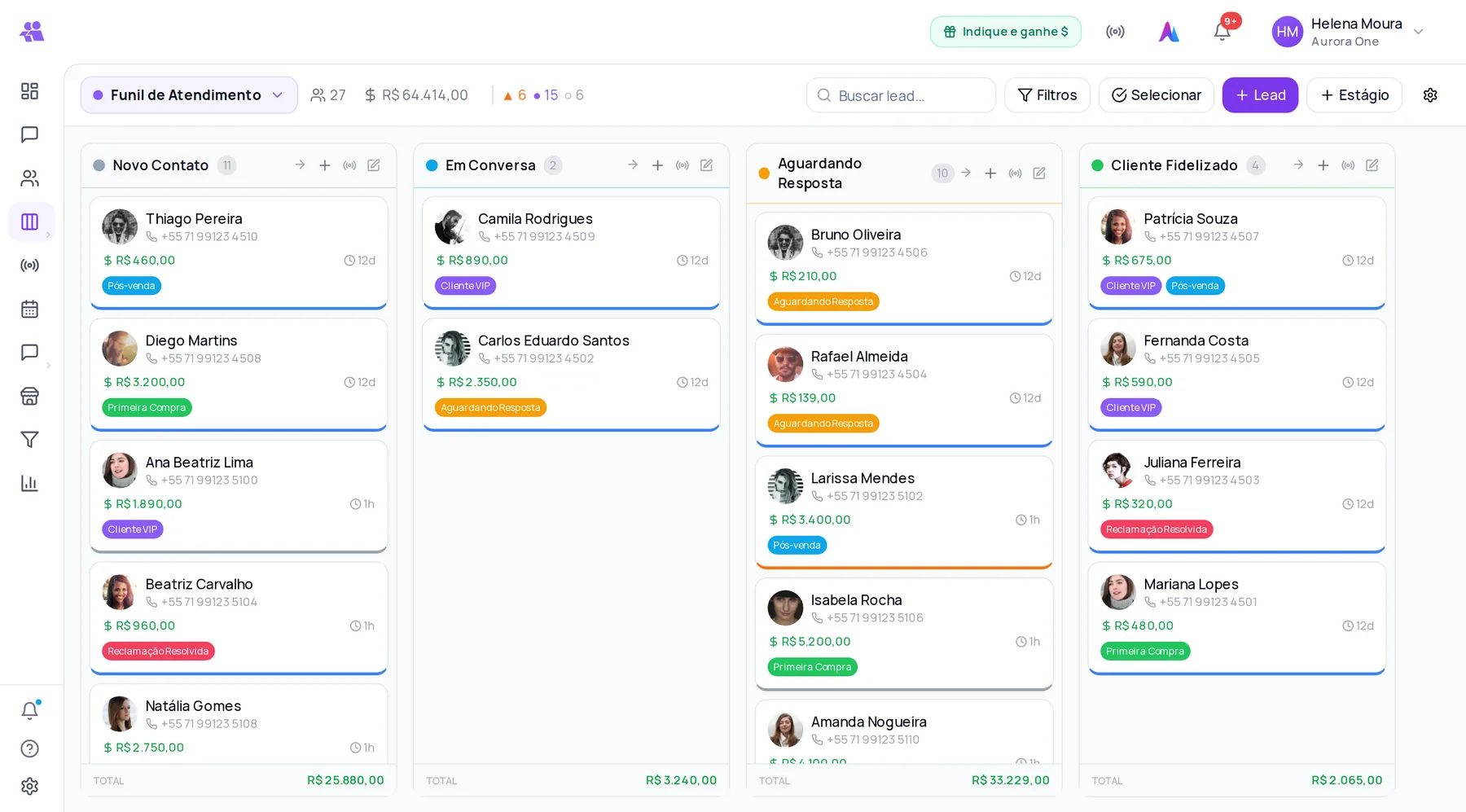Open the contacts people icon in sidebar

pos(29,178)
